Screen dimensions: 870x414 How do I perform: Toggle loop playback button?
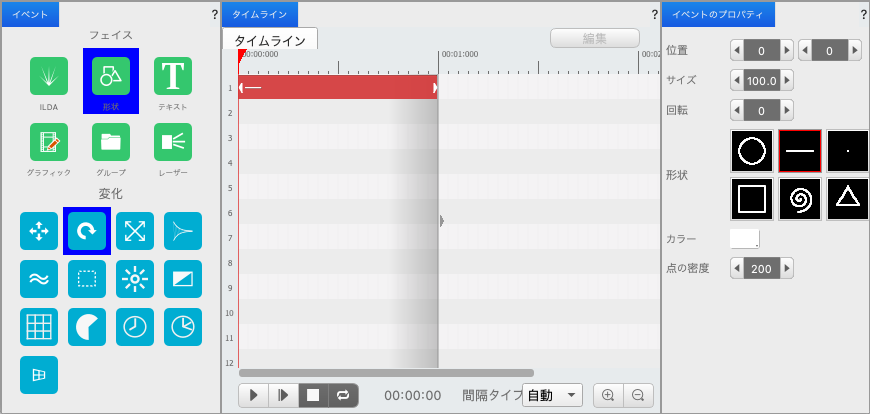tap(342, 395)
